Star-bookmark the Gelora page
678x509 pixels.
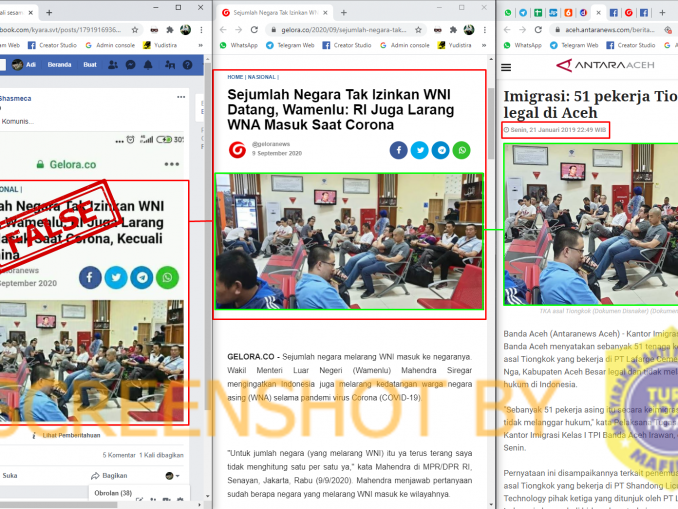point(418,30)
